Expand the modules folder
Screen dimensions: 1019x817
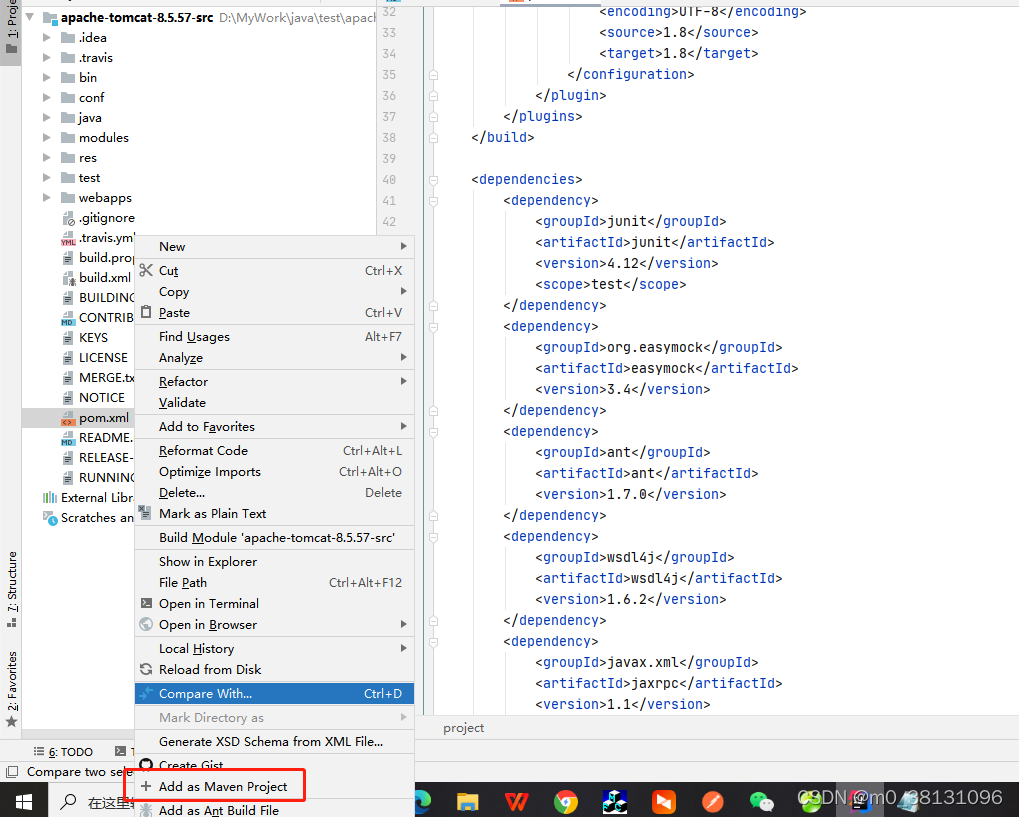pyautogui.click(x=47, y=138)
